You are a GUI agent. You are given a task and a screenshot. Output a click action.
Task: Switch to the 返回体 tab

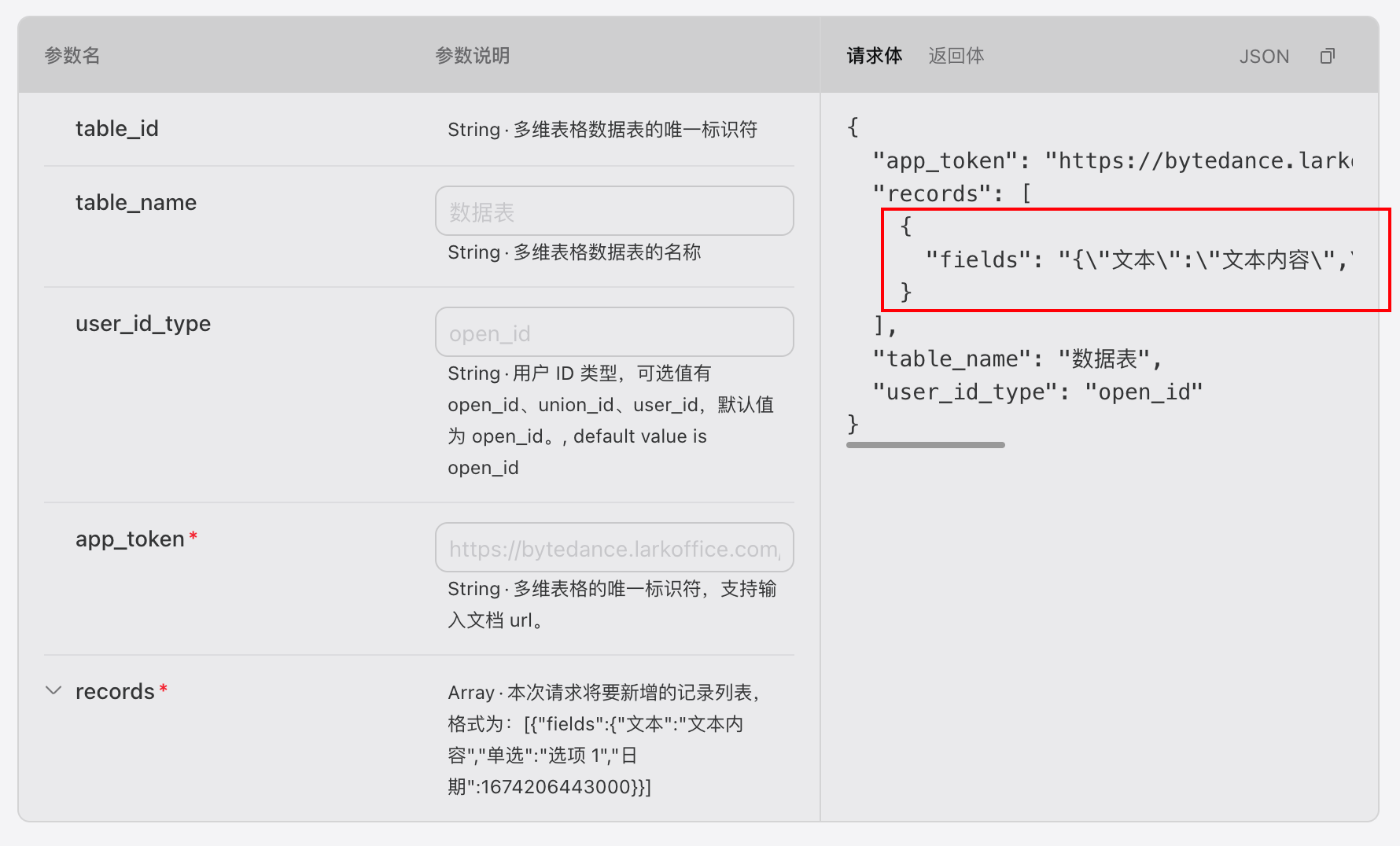(956, 56)
